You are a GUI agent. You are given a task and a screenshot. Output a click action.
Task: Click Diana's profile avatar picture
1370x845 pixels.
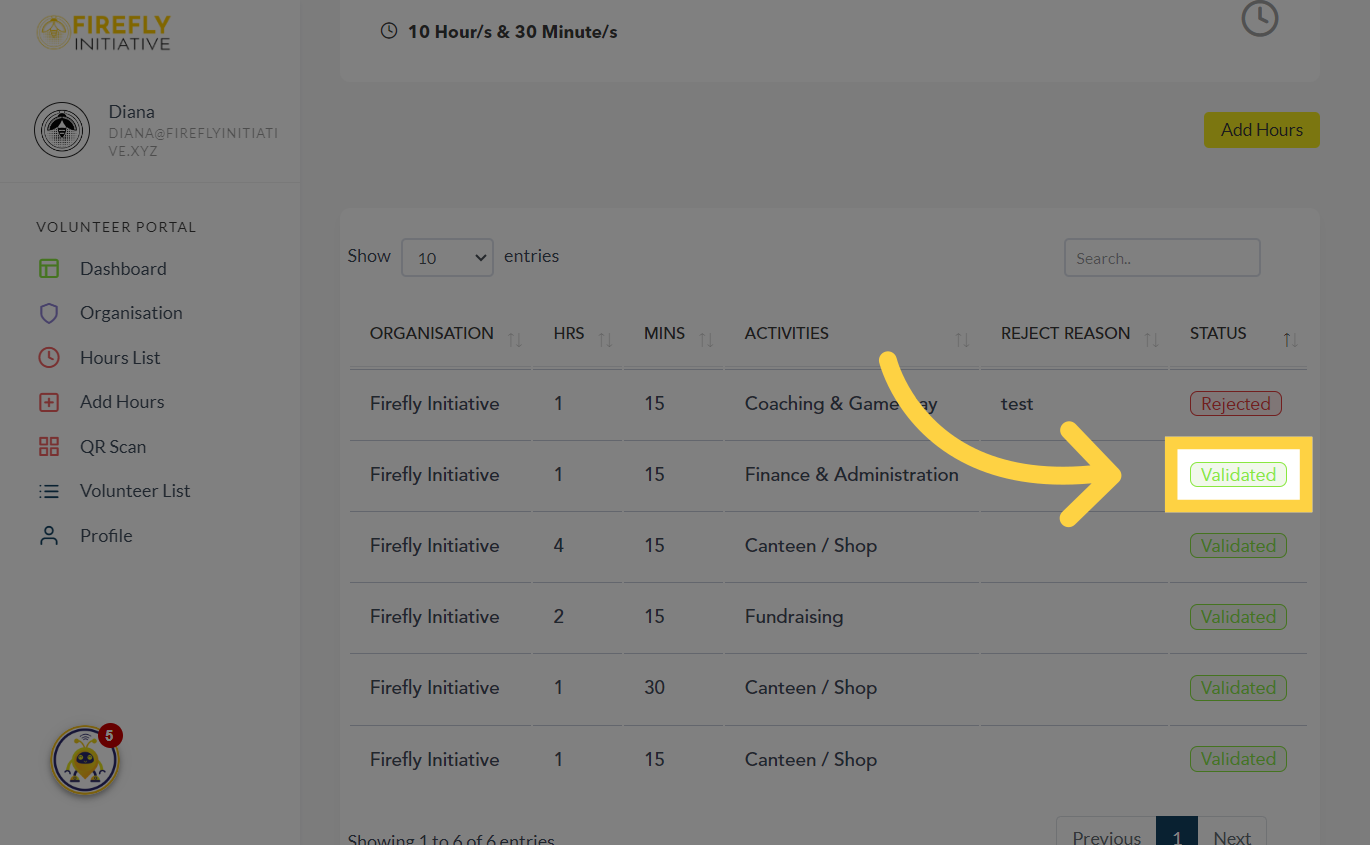coord(62,129)
